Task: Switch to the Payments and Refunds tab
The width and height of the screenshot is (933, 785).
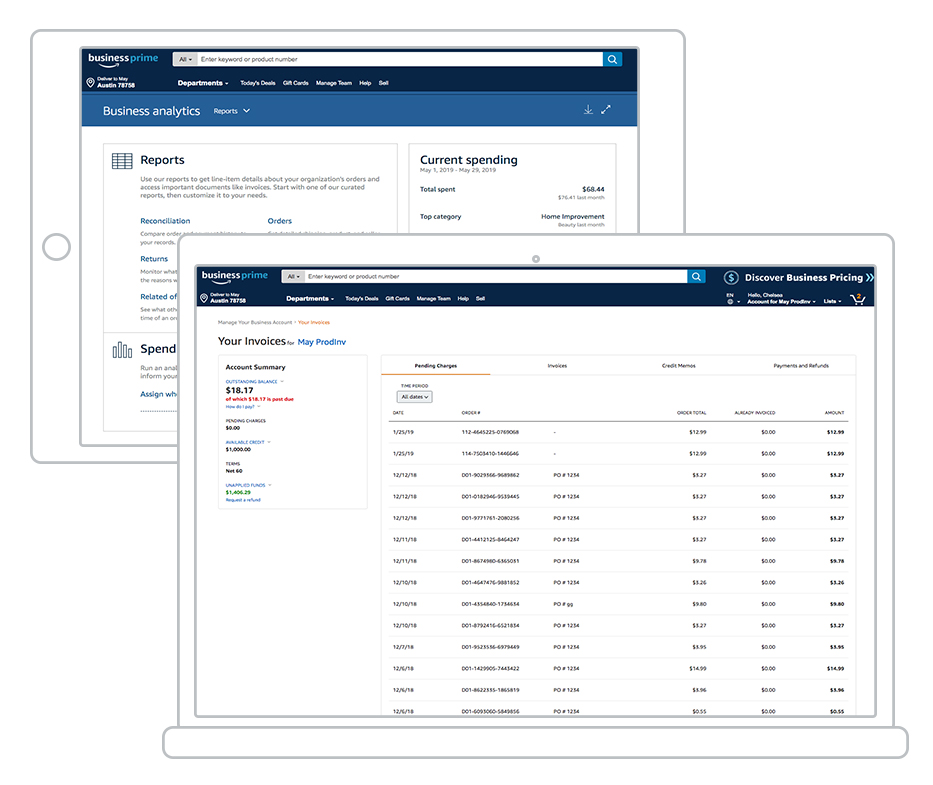Action: (x=800, y=366)
